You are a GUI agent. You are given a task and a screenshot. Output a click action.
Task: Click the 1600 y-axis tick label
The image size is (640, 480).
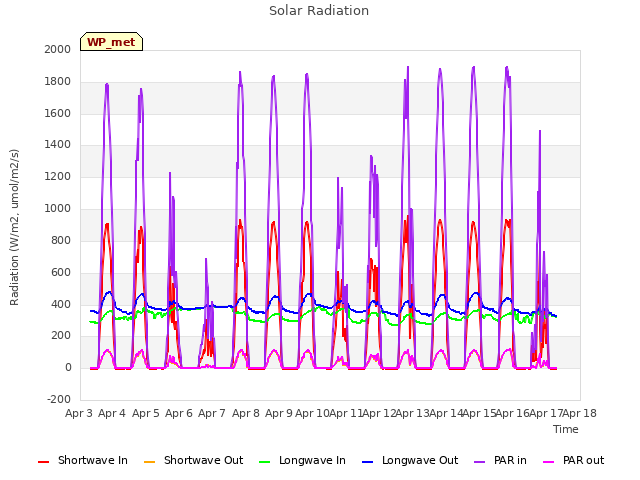(58, 113)
